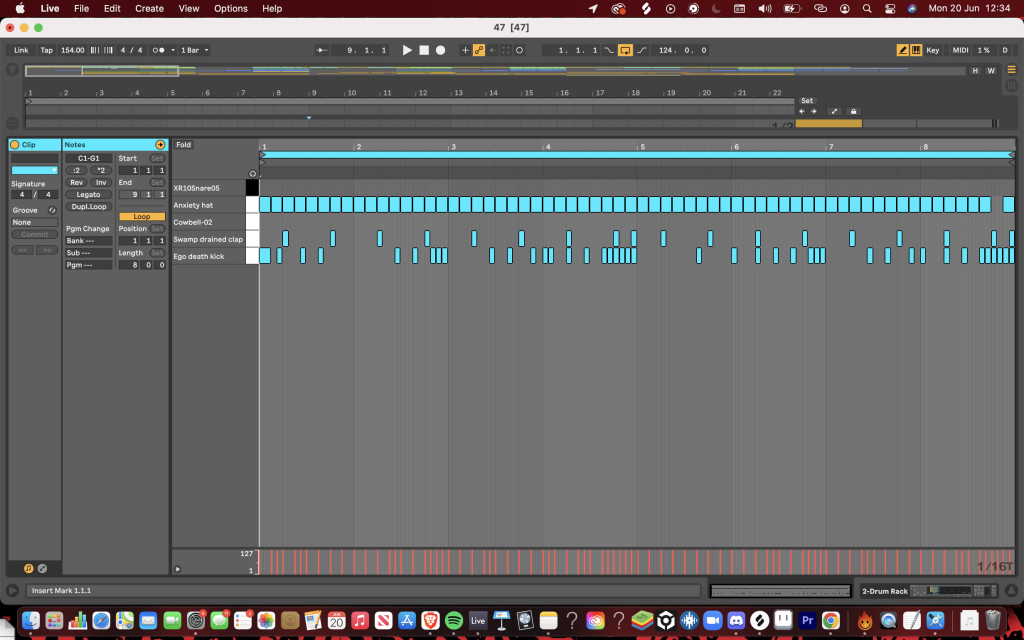Click the tempo nudge up icon

108,50
